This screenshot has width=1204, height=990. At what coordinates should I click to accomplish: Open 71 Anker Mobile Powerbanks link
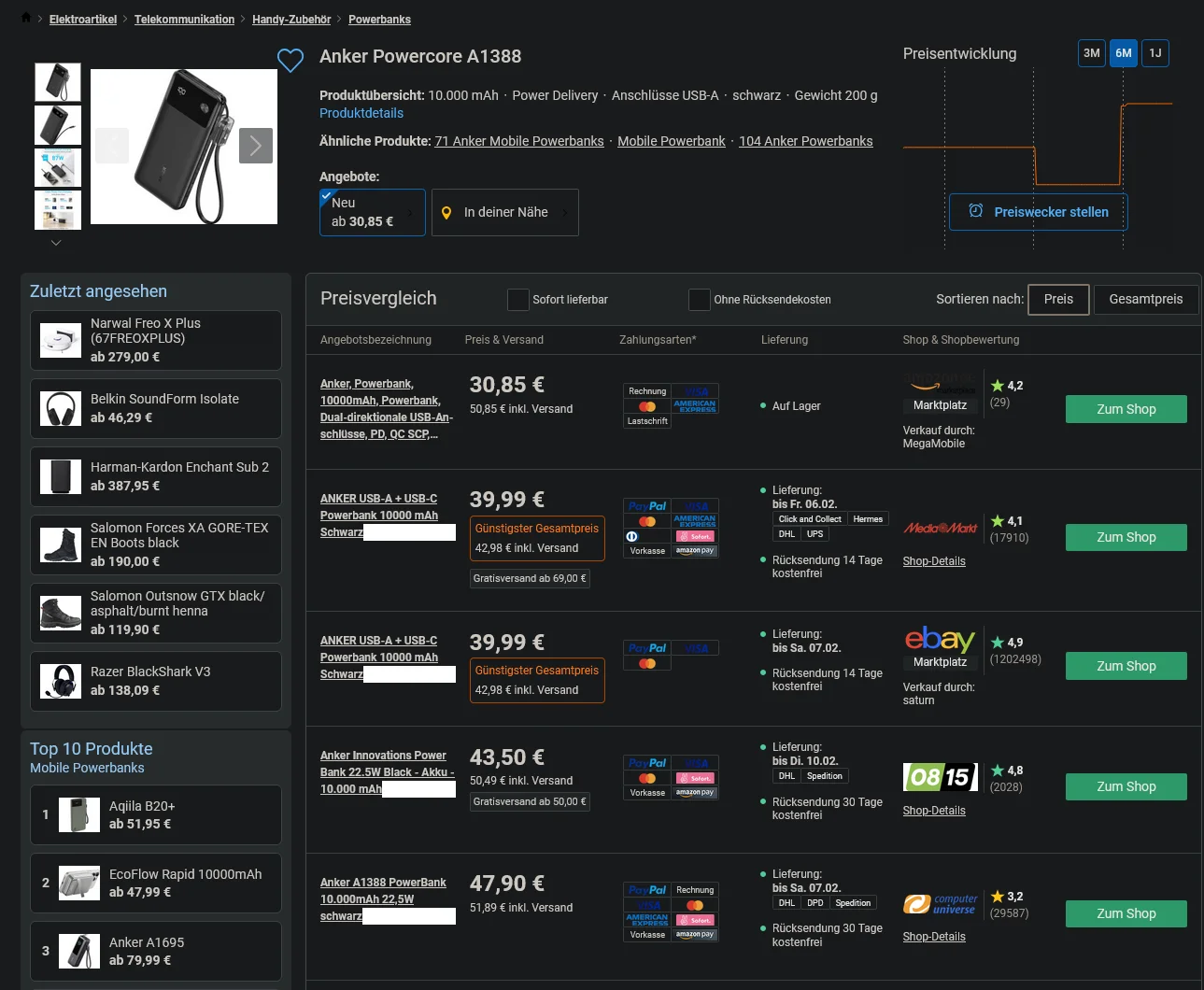point(519,141)
